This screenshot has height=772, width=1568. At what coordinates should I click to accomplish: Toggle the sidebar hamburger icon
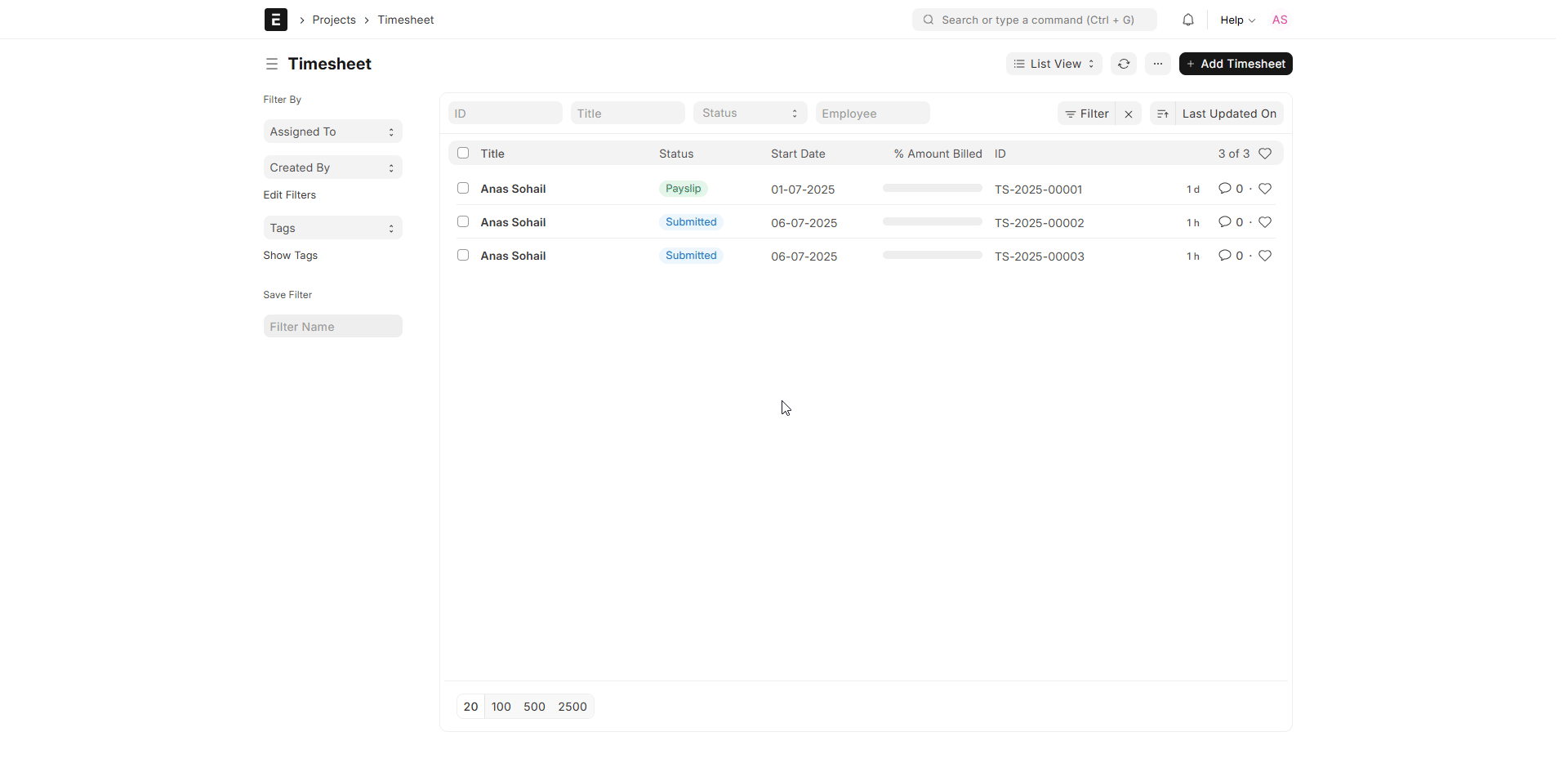pos(271,64)
